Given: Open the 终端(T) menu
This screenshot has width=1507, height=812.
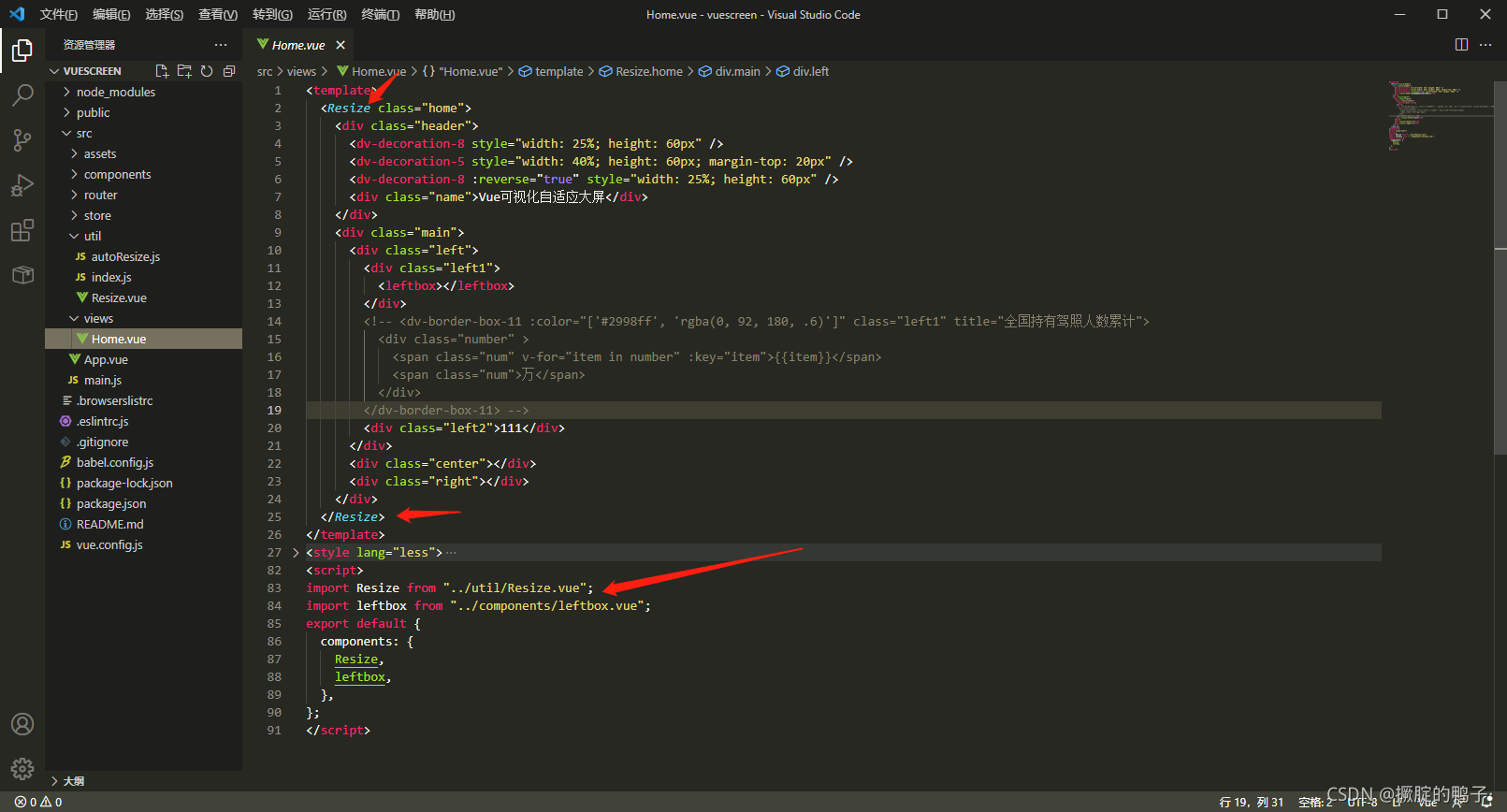Looking at the screenshot, I should coord(380,14).
